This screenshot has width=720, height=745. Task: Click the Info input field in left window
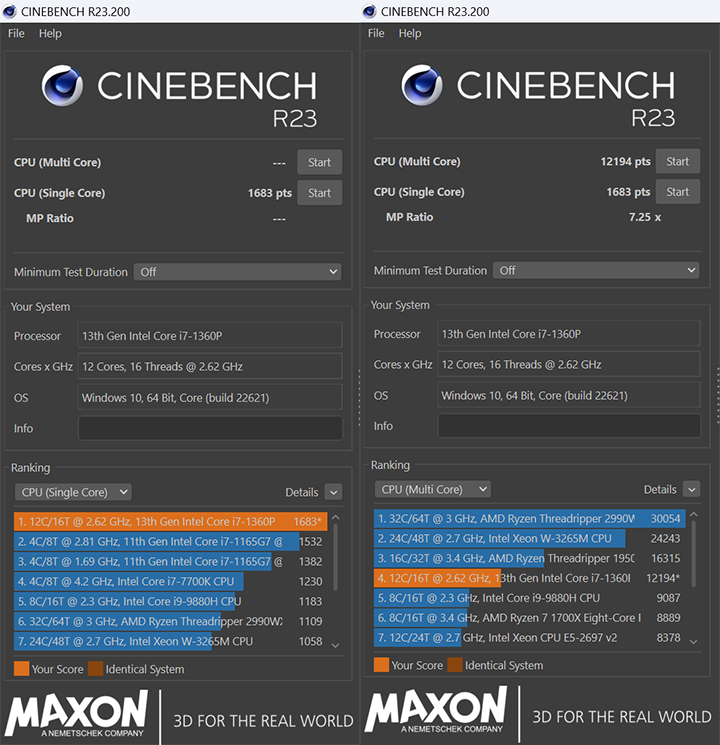[x=210, y=428]
